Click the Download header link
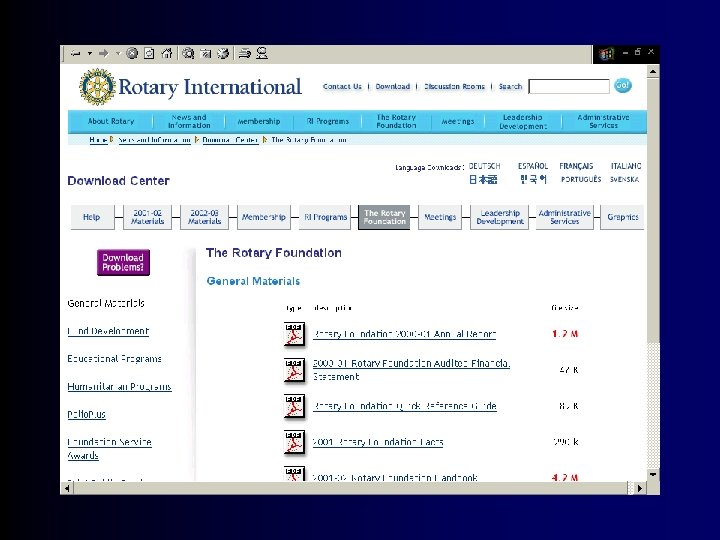Image resolution: width=720 pixels, height=540 pixels. 393,86
